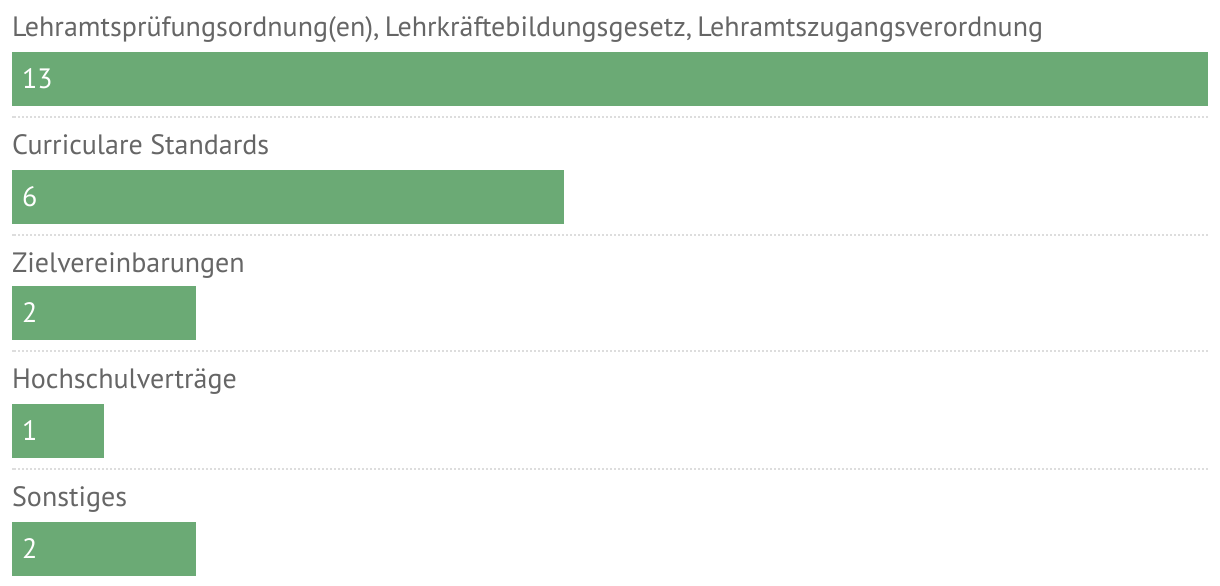Click dotted divider above Curriculare Standards label
The width and height of the screenshot is (1220, 586).
tap(610, 117)
